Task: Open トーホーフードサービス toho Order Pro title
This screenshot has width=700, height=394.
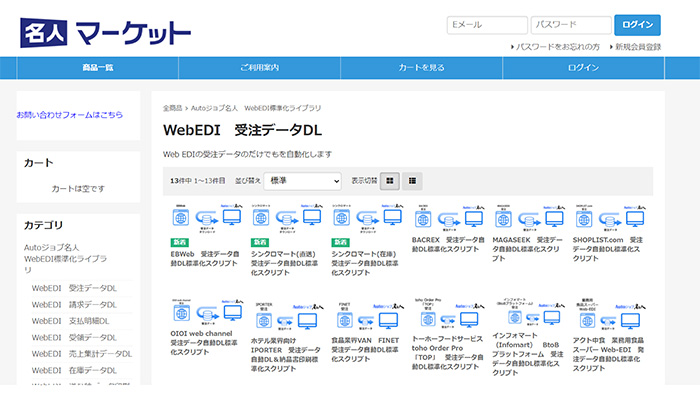Action: [448, 353]
